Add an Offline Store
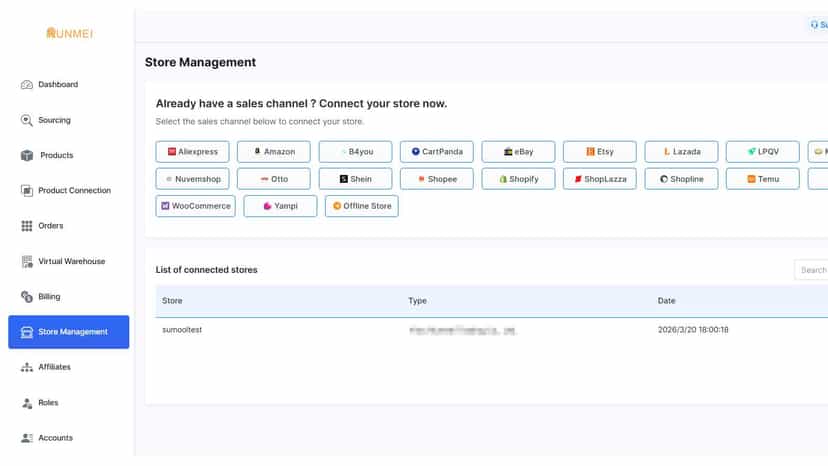Screen dimensions: 828x466 (x=362, y=206)
